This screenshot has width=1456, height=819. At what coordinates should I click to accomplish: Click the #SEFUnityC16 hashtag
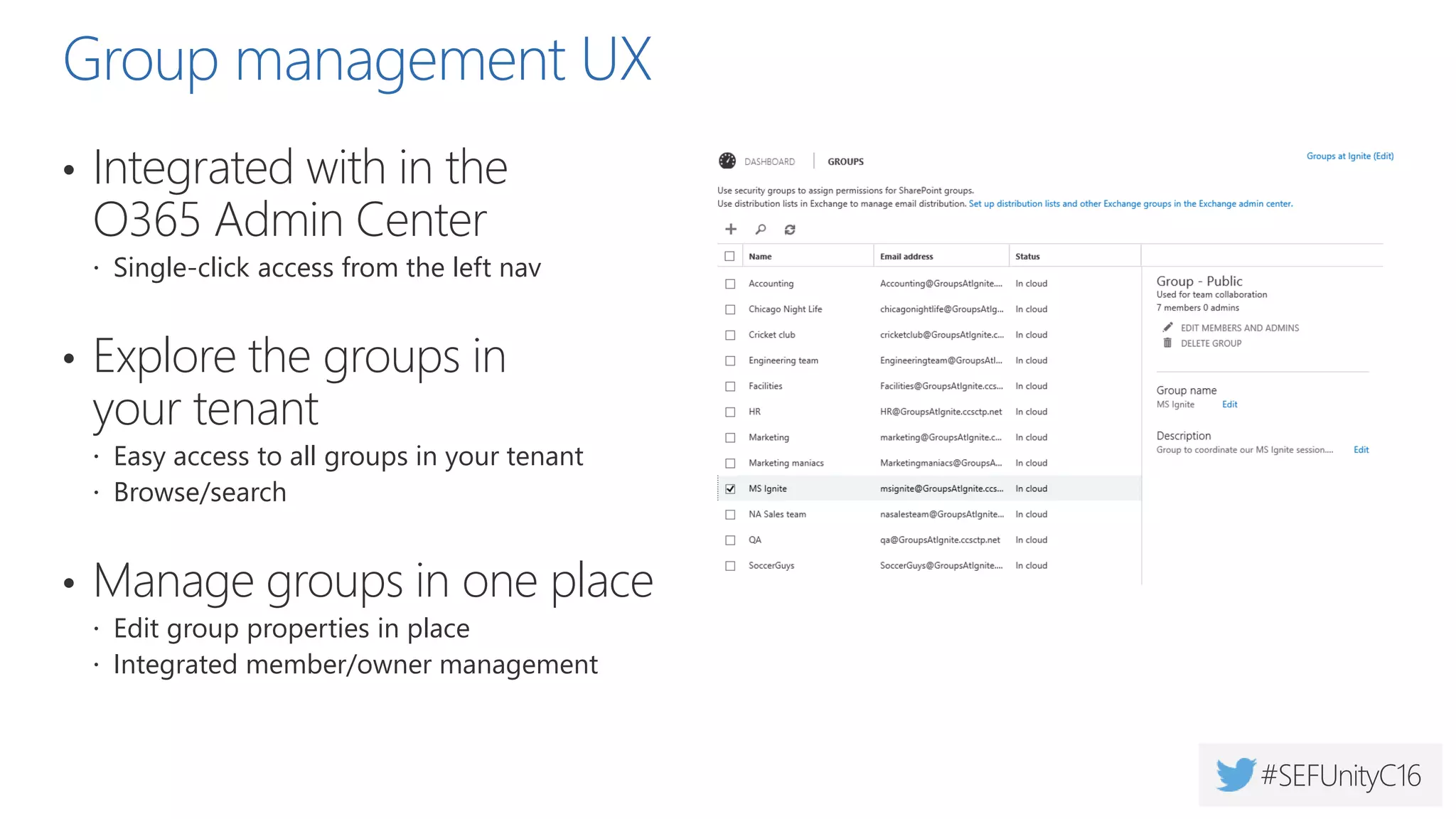tap(1340, 775)
